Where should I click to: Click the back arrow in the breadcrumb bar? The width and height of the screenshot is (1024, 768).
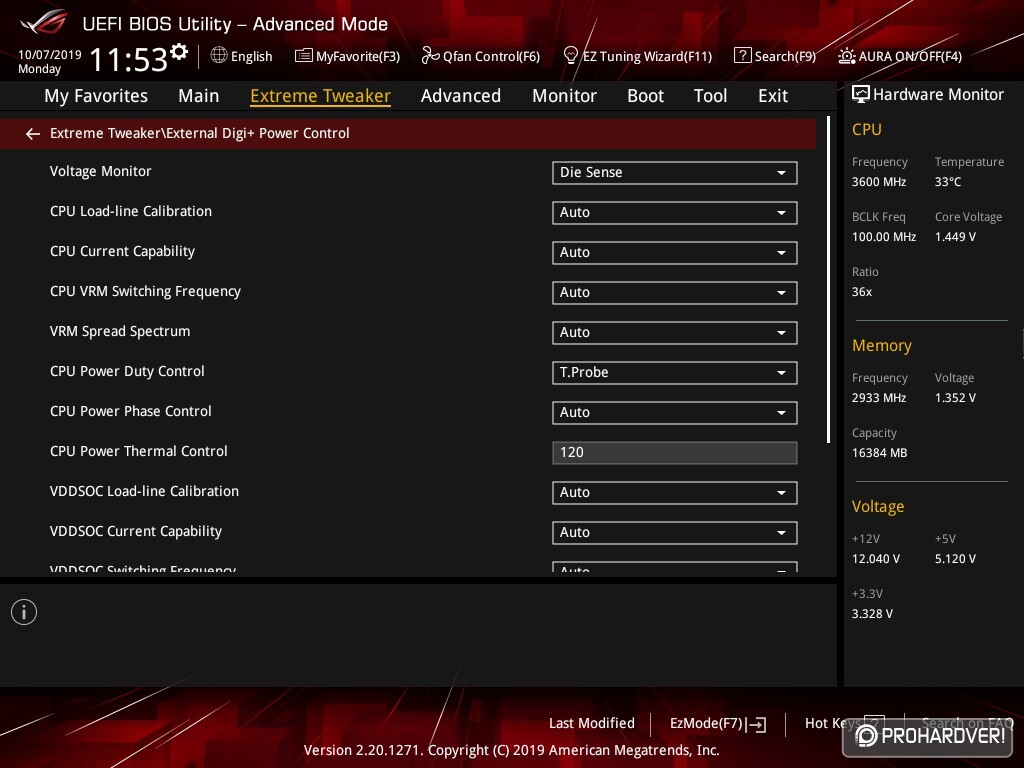[33, 134]
